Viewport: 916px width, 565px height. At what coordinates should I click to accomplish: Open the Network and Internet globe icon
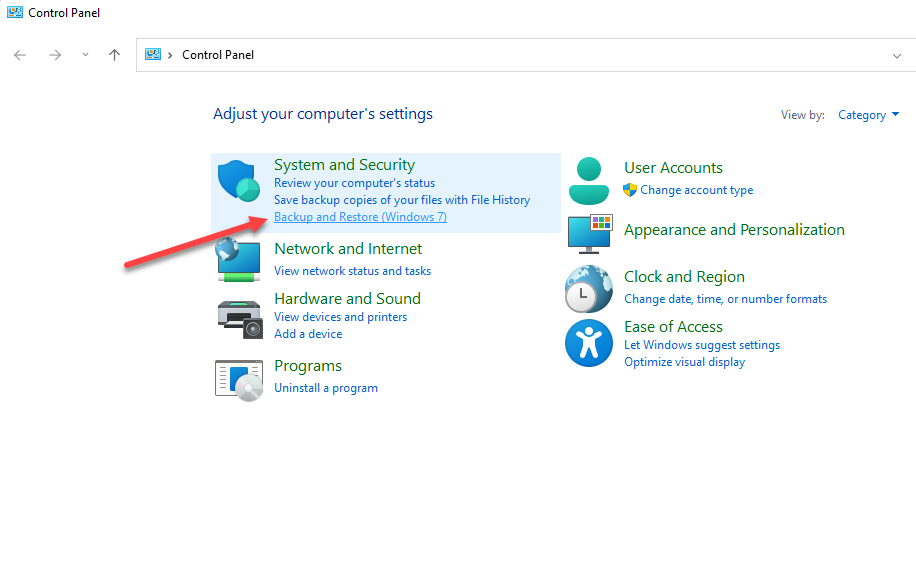238,260
